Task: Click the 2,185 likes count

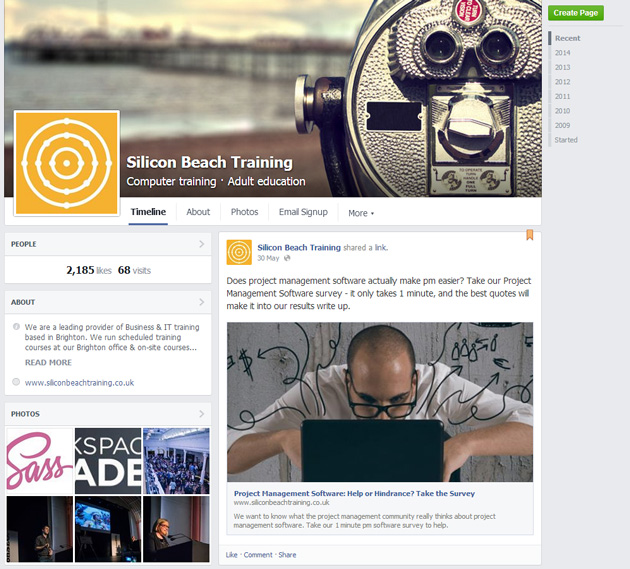Action: pyautogui.click(x=89, y=270)
